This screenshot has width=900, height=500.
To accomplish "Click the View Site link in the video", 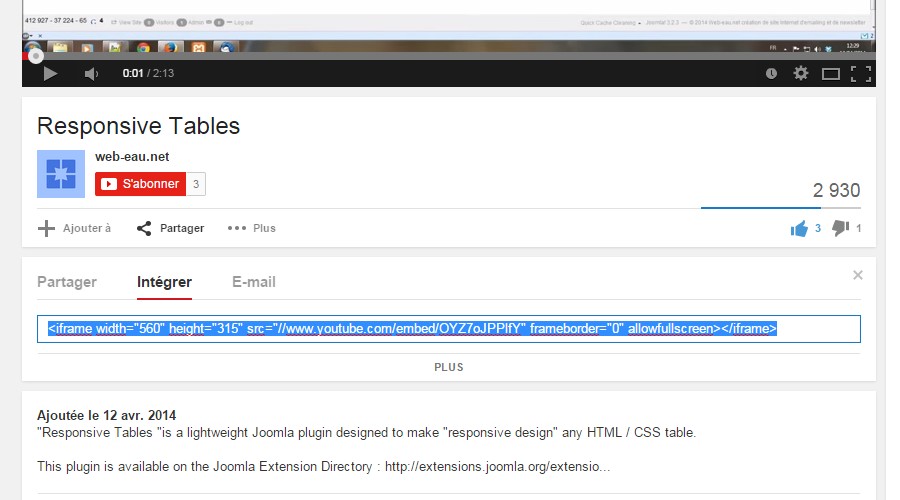I will pyautogui.click(x=126, y=22).
